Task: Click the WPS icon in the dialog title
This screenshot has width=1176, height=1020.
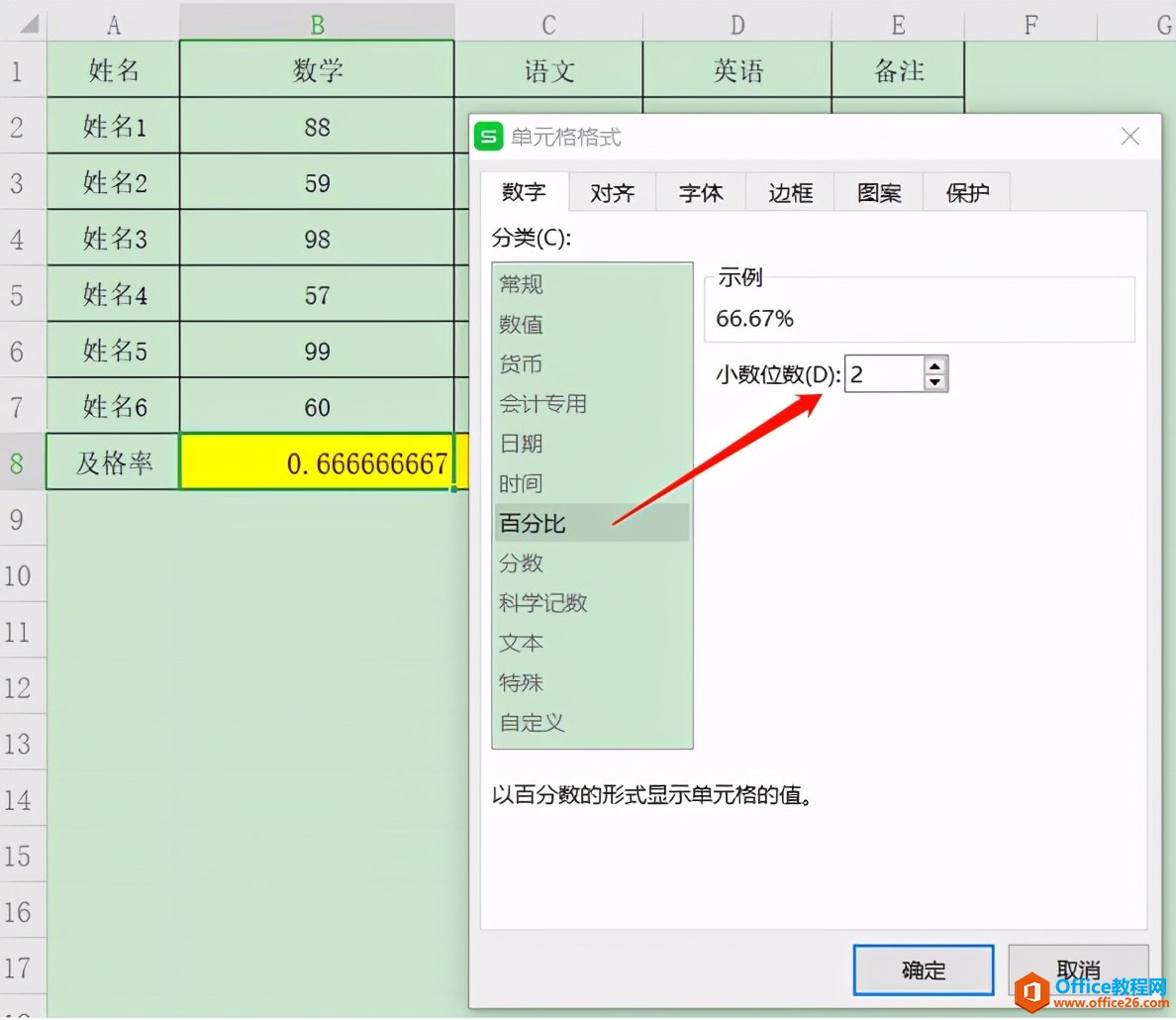Action: pyautogui.click(x=488, y=138)
